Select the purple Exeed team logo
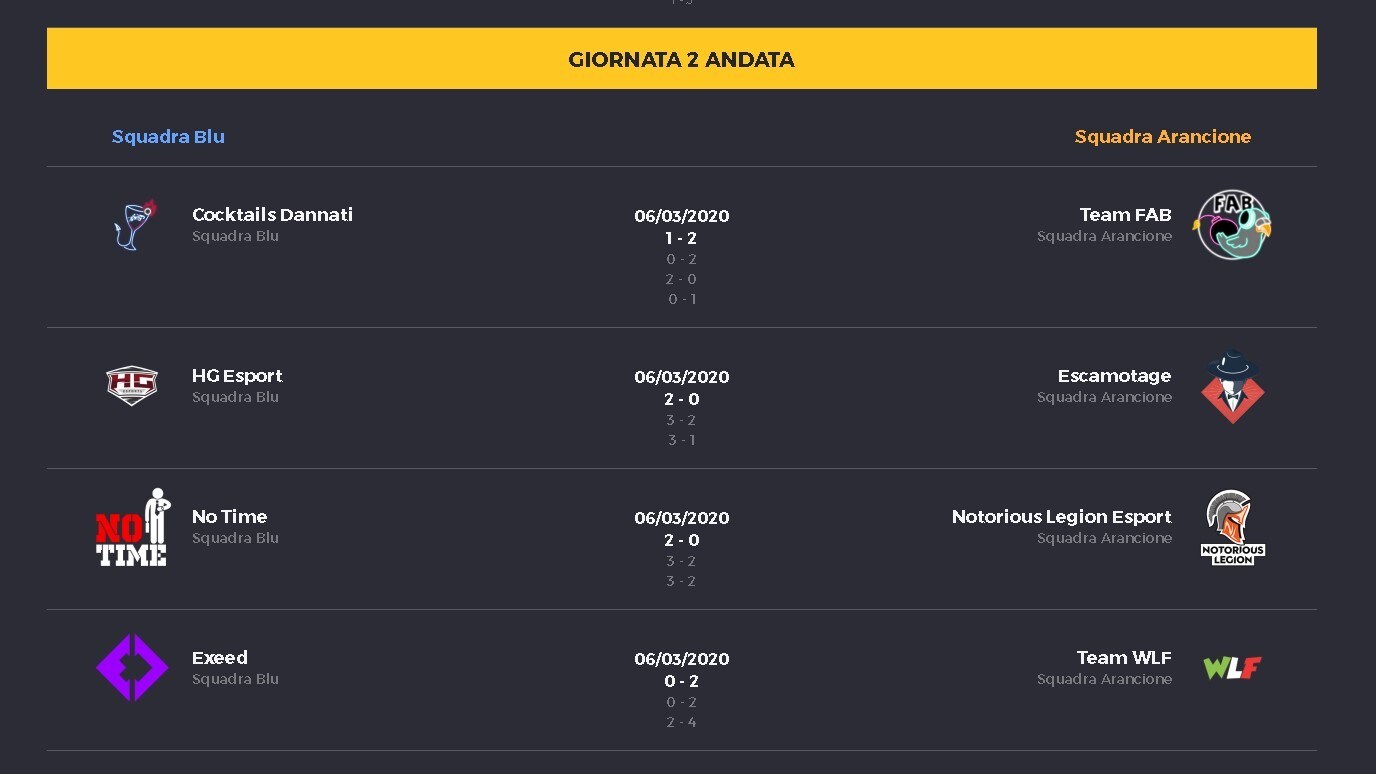 pyautogui.click(x=132, y=668)
